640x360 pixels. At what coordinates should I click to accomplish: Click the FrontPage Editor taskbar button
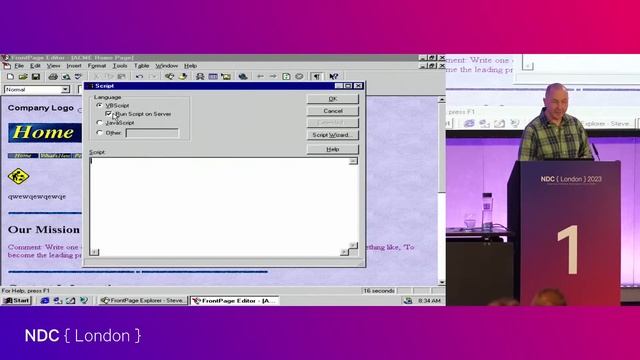pos(234,301)
